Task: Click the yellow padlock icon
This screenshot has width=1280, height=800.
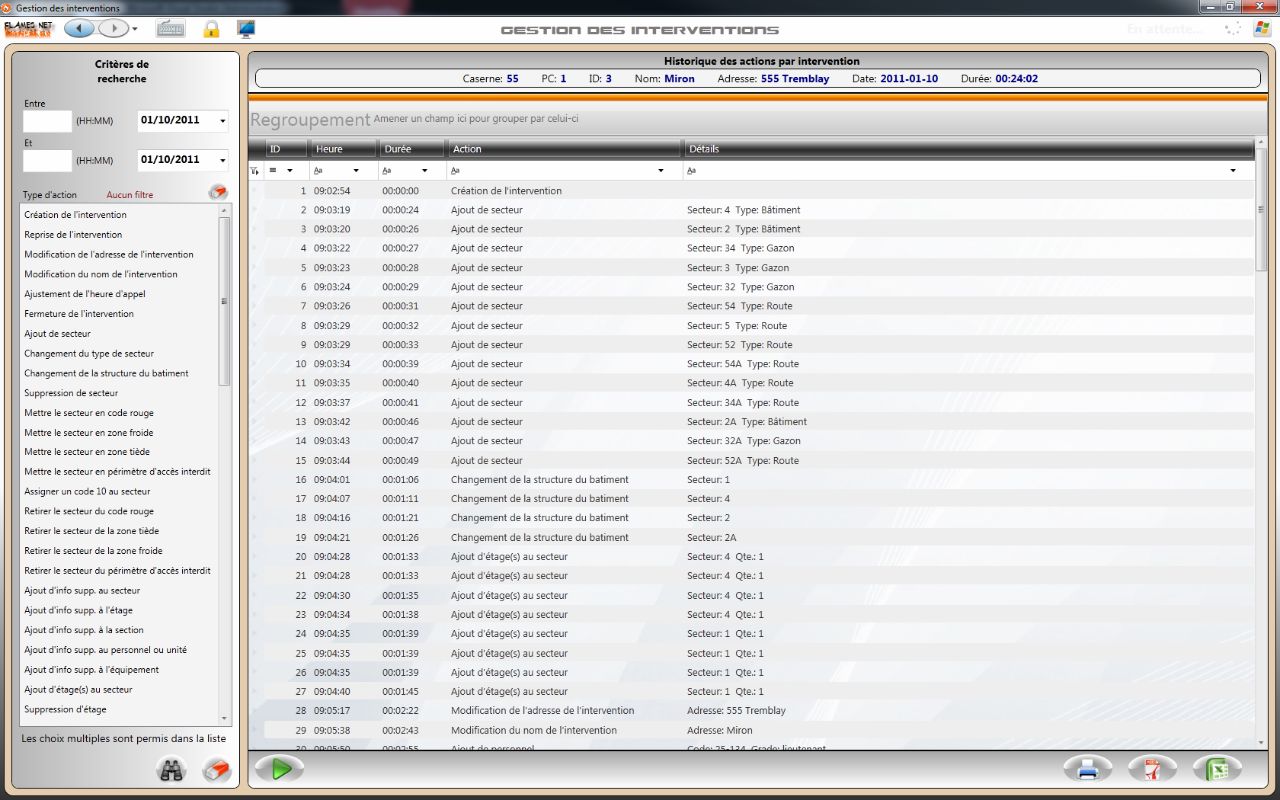Action: tap(211, 29)
